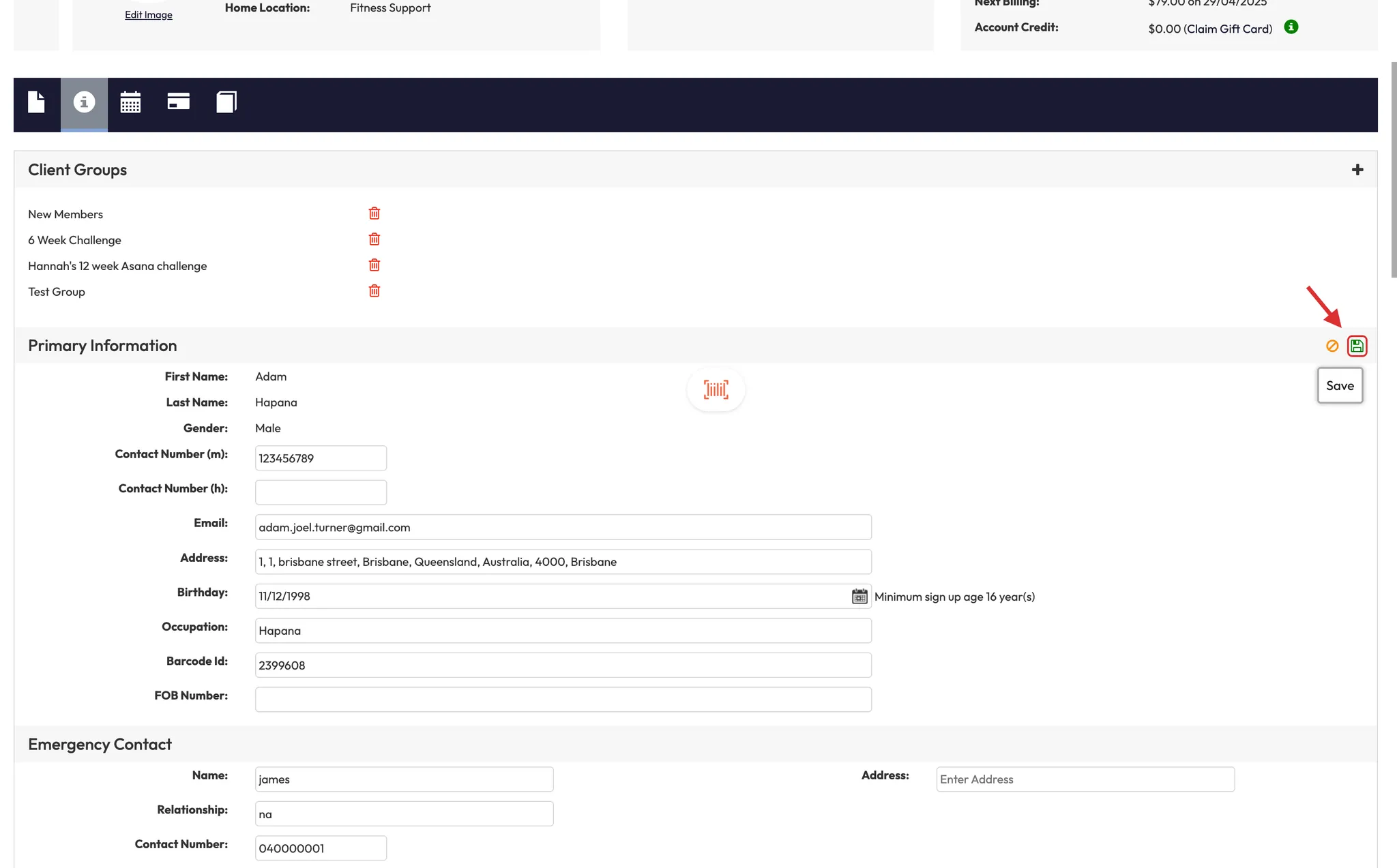Image resolution: width=1397 pixels, height=868 pixels.
Task: Open the payment card tab
Action: click(x=178, y=102)
